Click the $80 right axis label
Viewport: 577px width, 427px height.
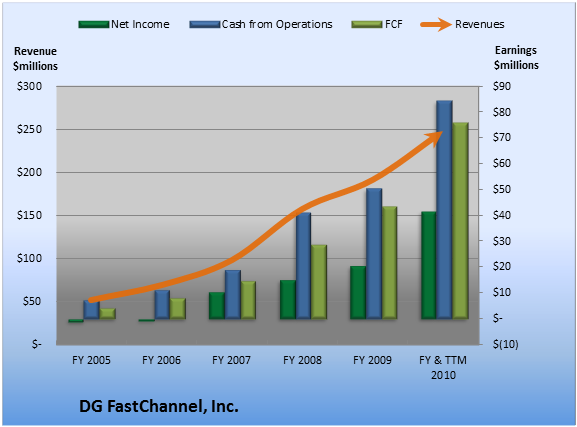pos(502,112)
